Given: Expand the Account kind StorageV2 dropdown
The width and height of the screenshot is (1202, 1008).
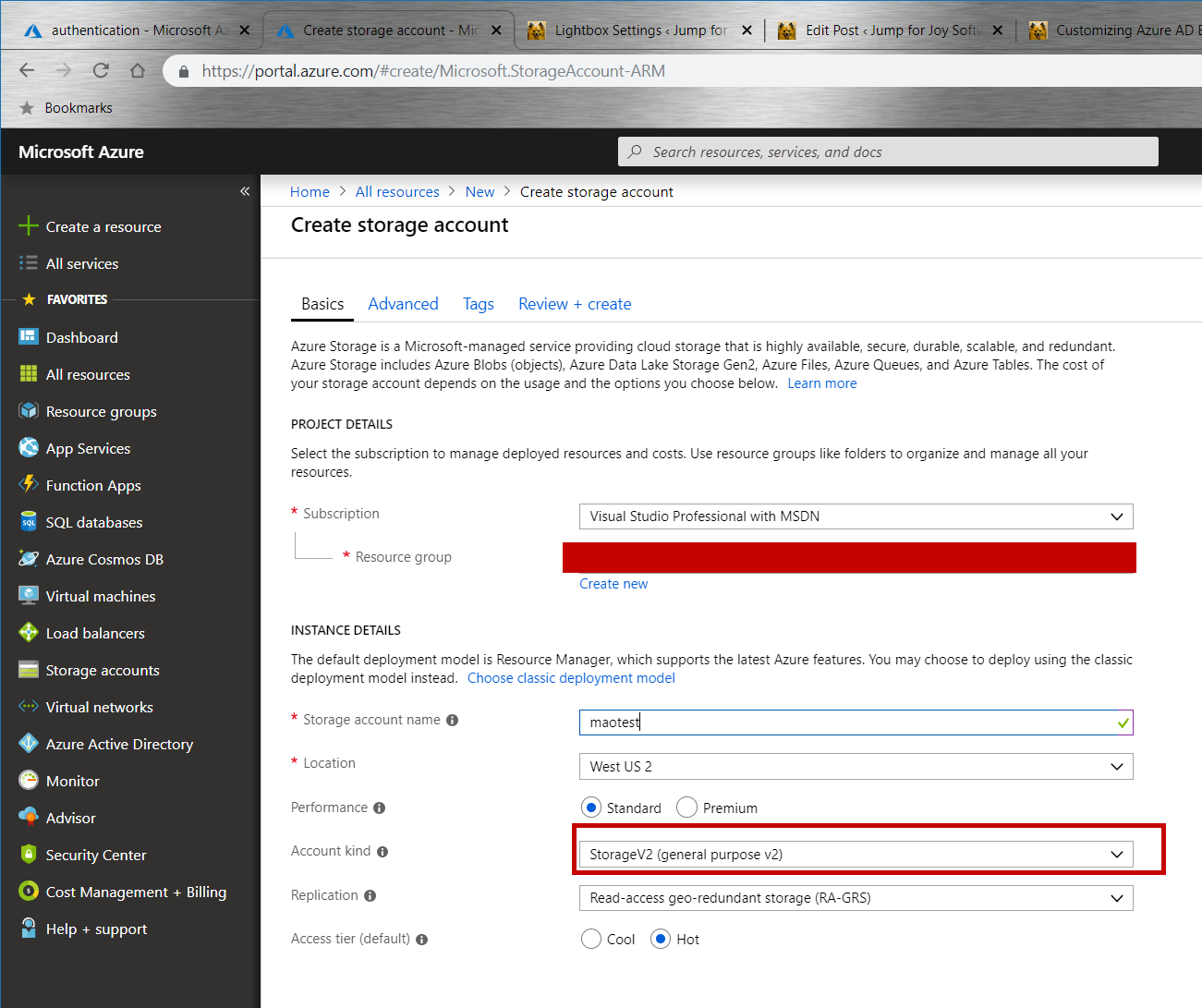Looking at the screenshot, I should pyautogui.click(x=856, y=855).
